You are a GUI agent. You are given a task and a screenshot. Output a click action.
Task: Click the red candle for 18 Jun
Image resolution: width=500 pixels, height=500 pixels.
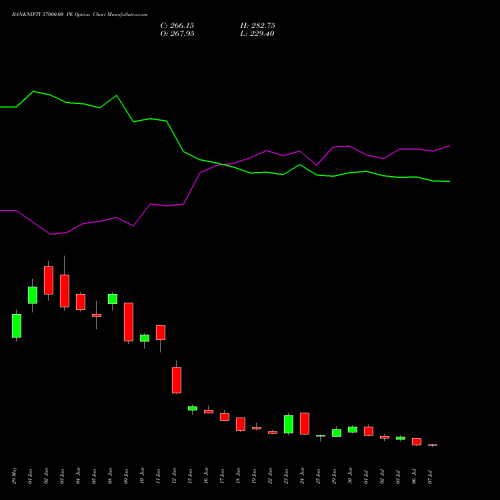241,424
